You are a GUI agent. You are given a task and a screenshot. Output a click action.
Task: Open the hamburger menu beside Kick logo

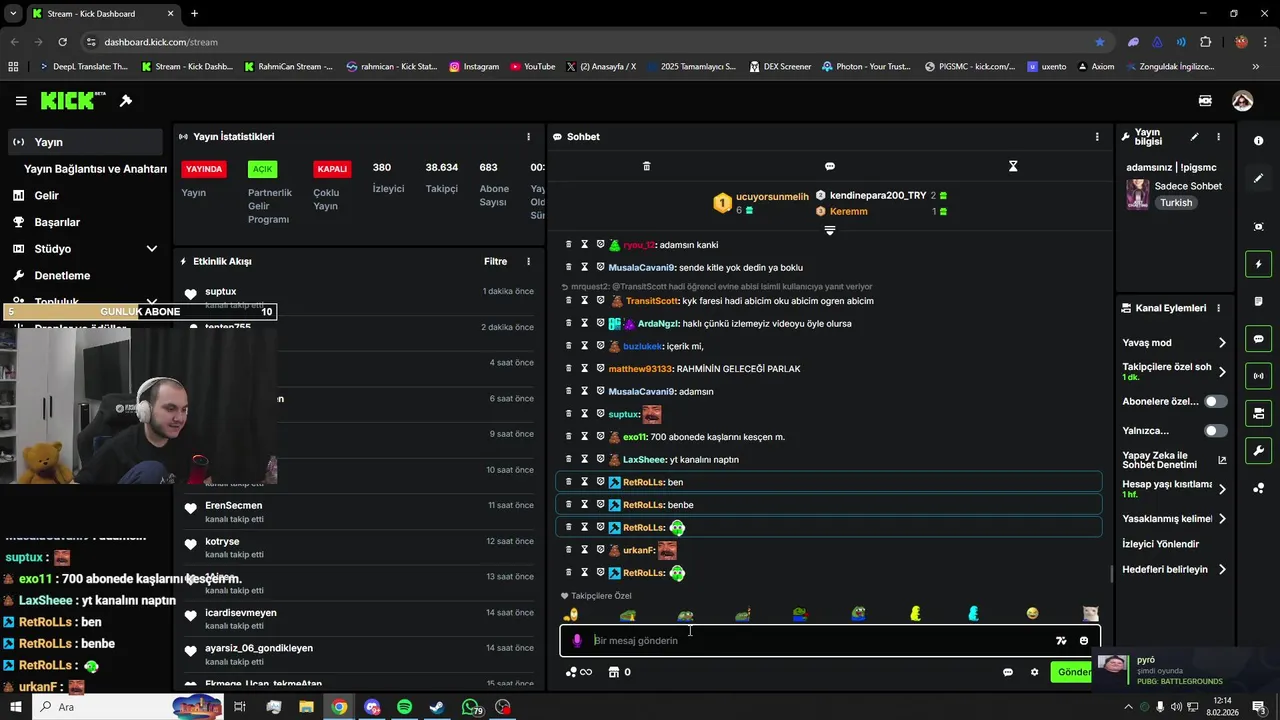[x=21, y=101]
